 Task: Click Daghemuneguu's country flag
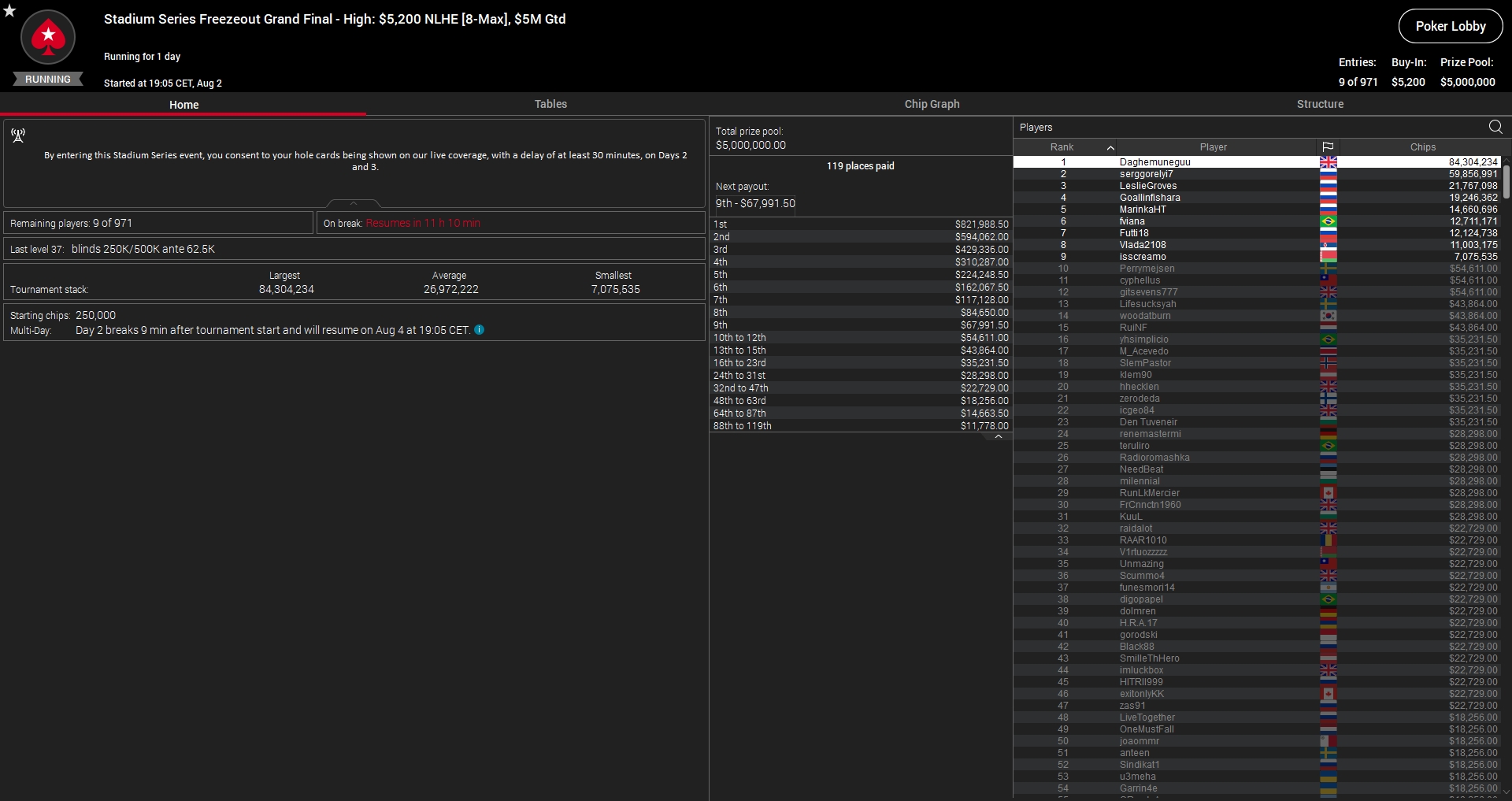click(x=1329, y=162)
